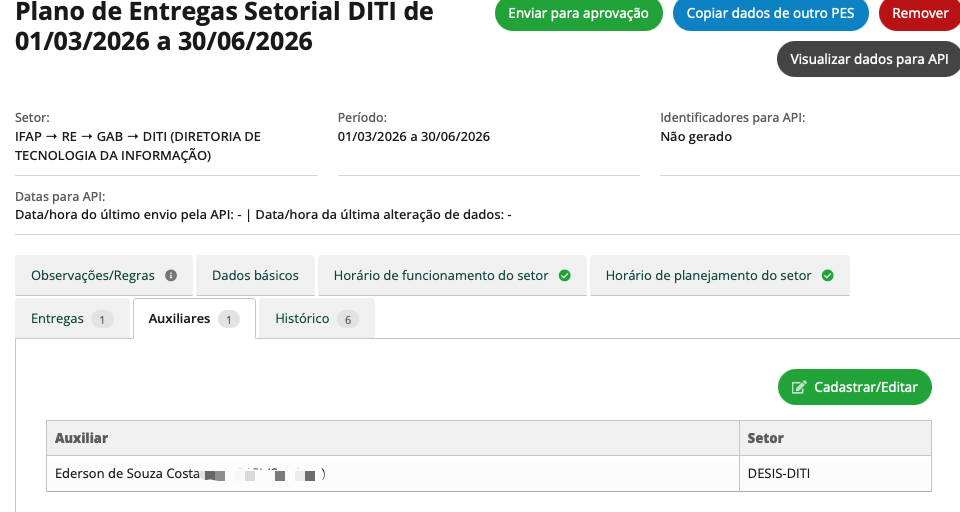Click the info icon on Observações/Regras tab
The width and height of the screenshot is (960, 512).
coord(171,276)
